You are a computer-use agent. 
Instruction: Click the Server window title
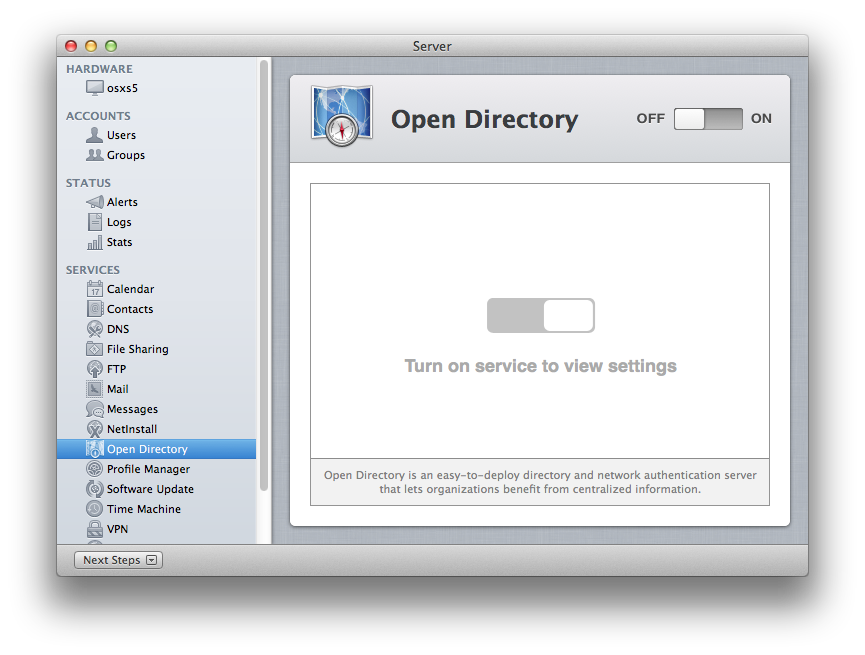[432, 46]
